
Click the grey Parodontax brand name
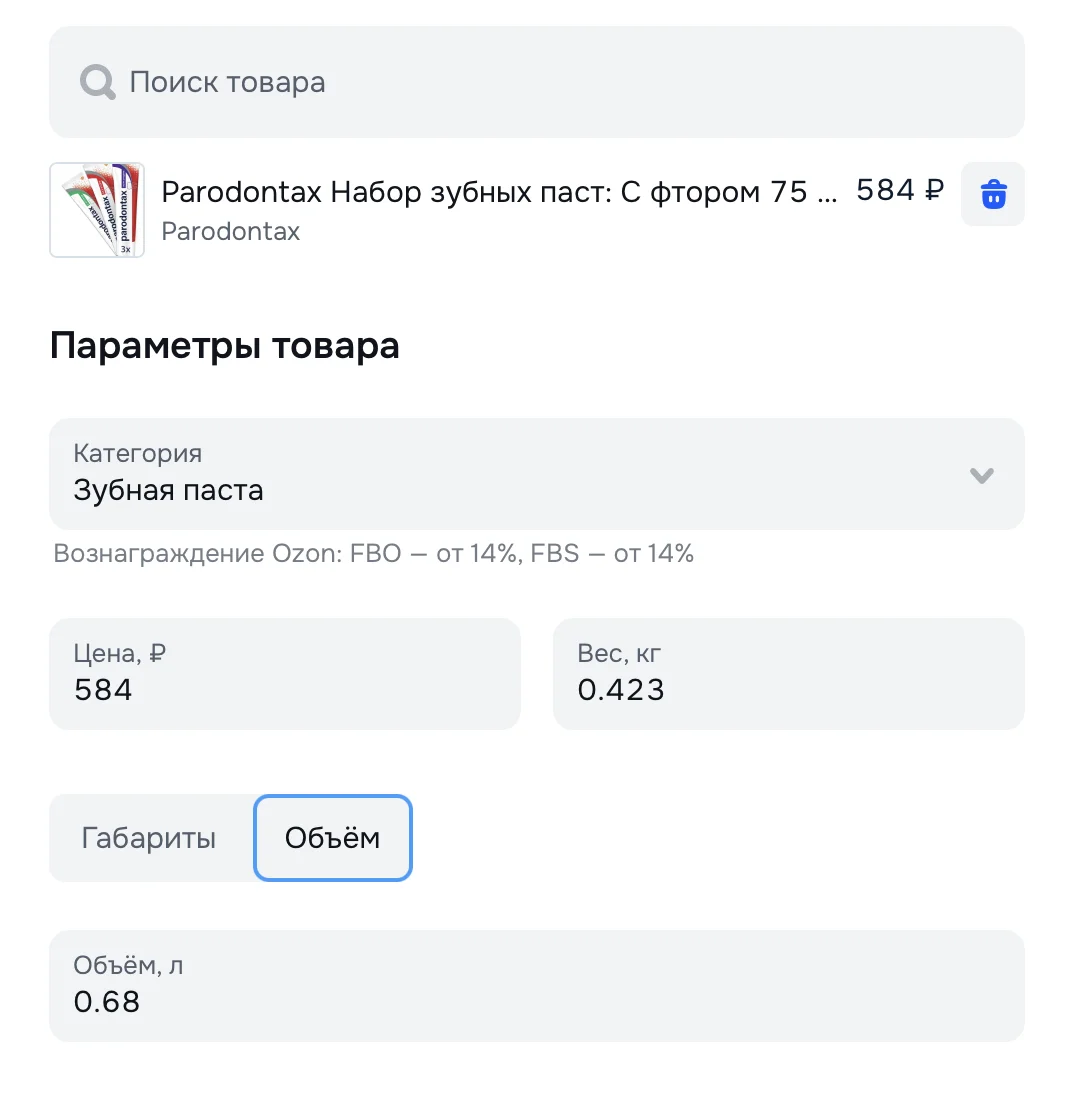230,232
